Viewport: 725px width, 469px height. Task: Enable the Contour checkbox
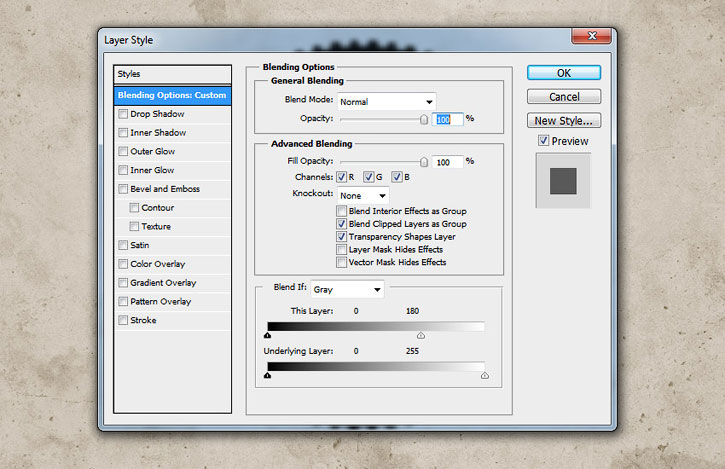(134, 208)
